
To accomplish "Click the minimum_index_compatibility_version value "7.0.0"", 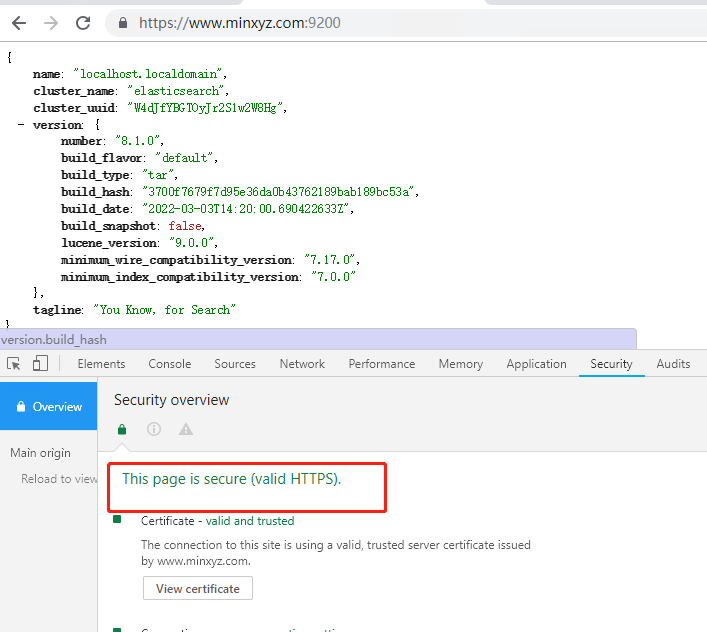I will 334,277.
